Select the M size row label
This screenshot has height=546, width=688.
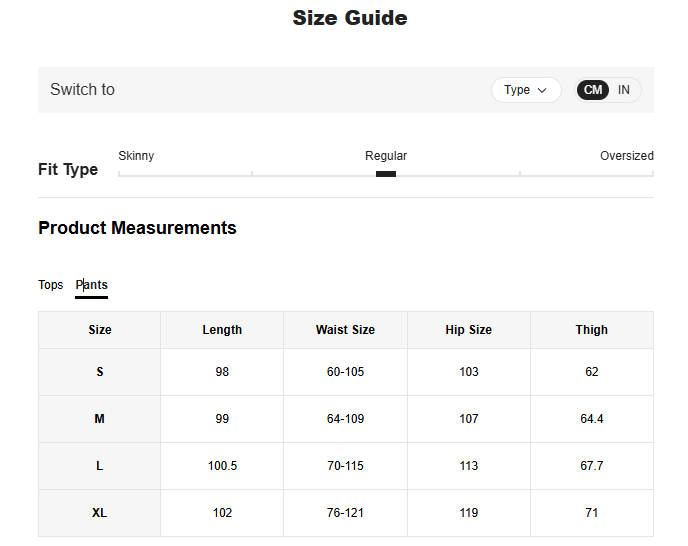tap(100, 419)
